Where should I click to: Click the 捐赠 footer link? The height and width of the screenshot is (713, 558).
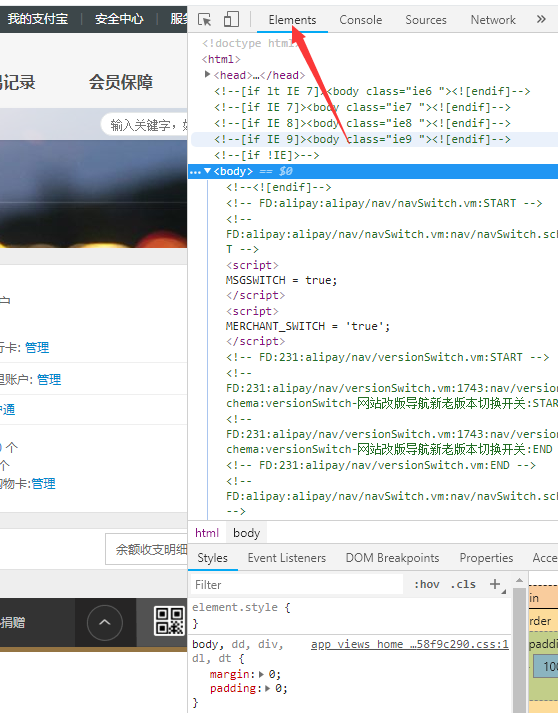click(x=13, y=622)
